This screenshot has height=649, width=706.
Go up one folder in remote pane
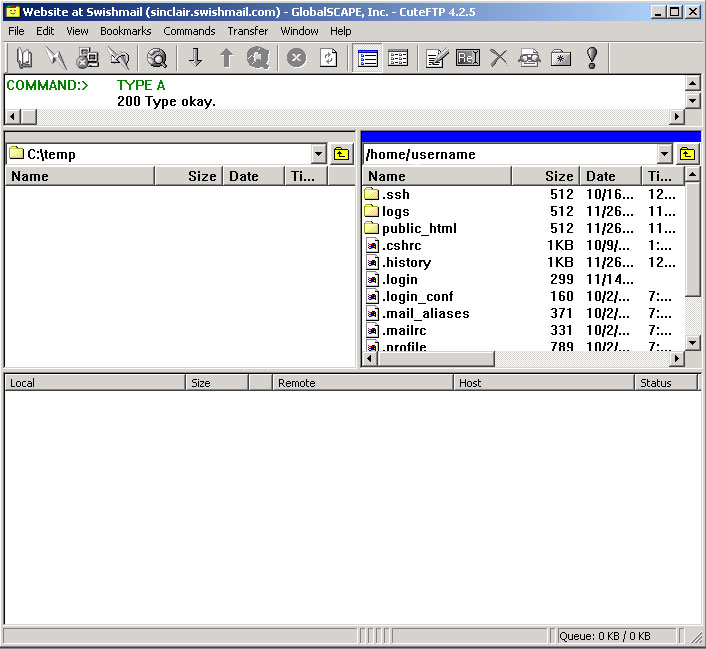tap(687, 154)
